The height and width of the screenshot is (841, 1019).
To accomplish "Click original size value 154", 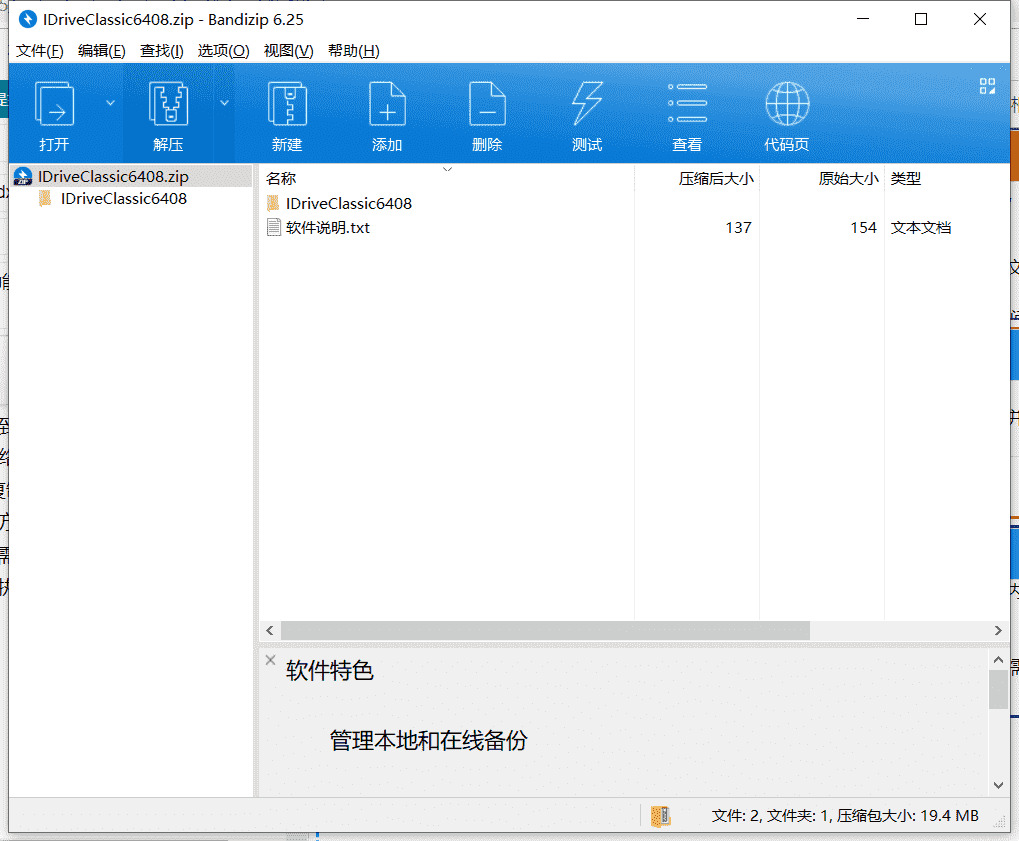I will coord(863,227).
